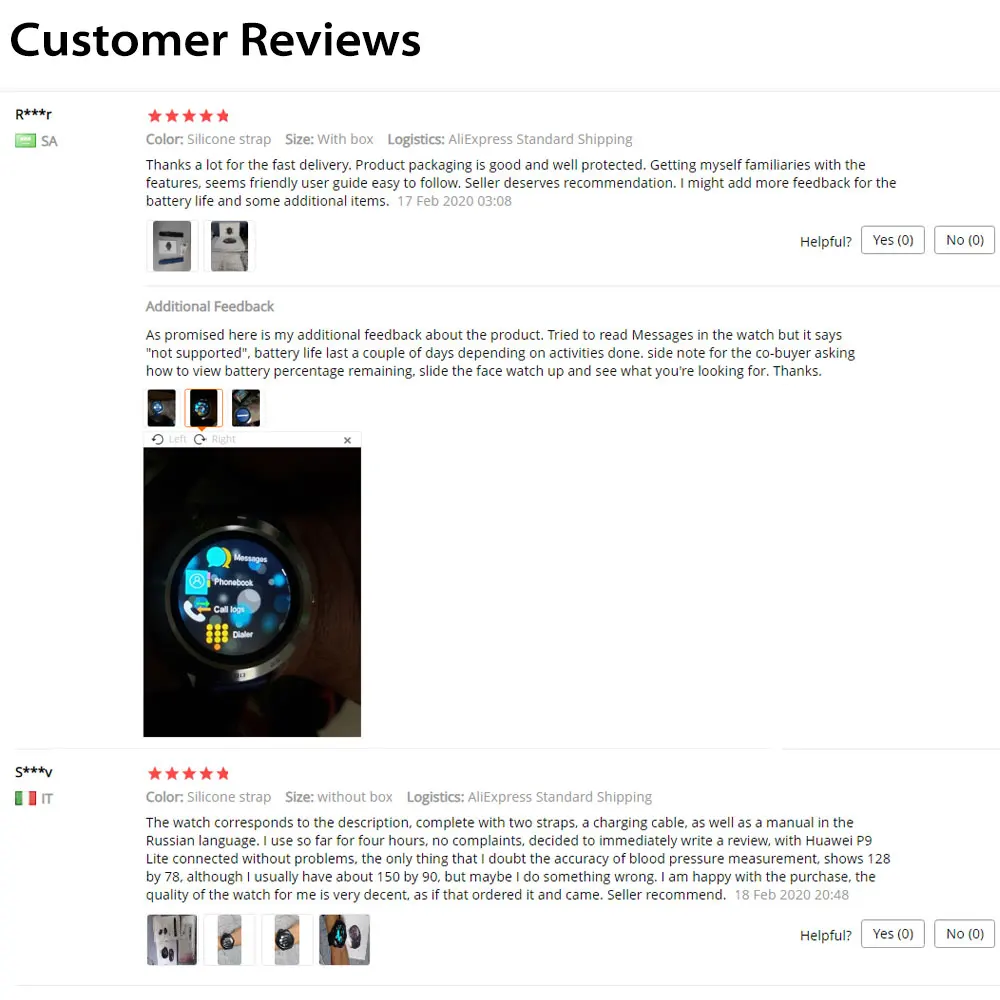Rotate the enlarged photo right

[x=215, y=439]
